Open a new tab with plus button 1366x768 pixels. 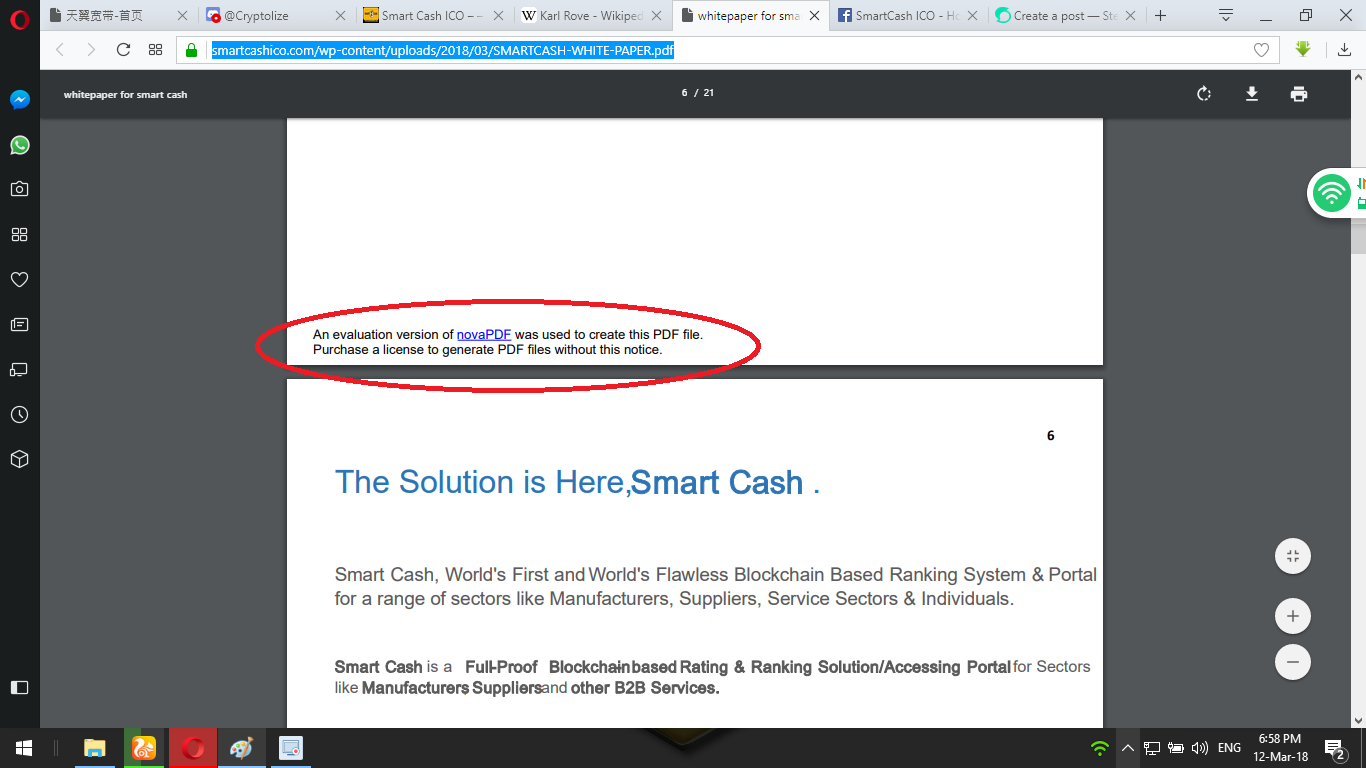coord(1161,16)
